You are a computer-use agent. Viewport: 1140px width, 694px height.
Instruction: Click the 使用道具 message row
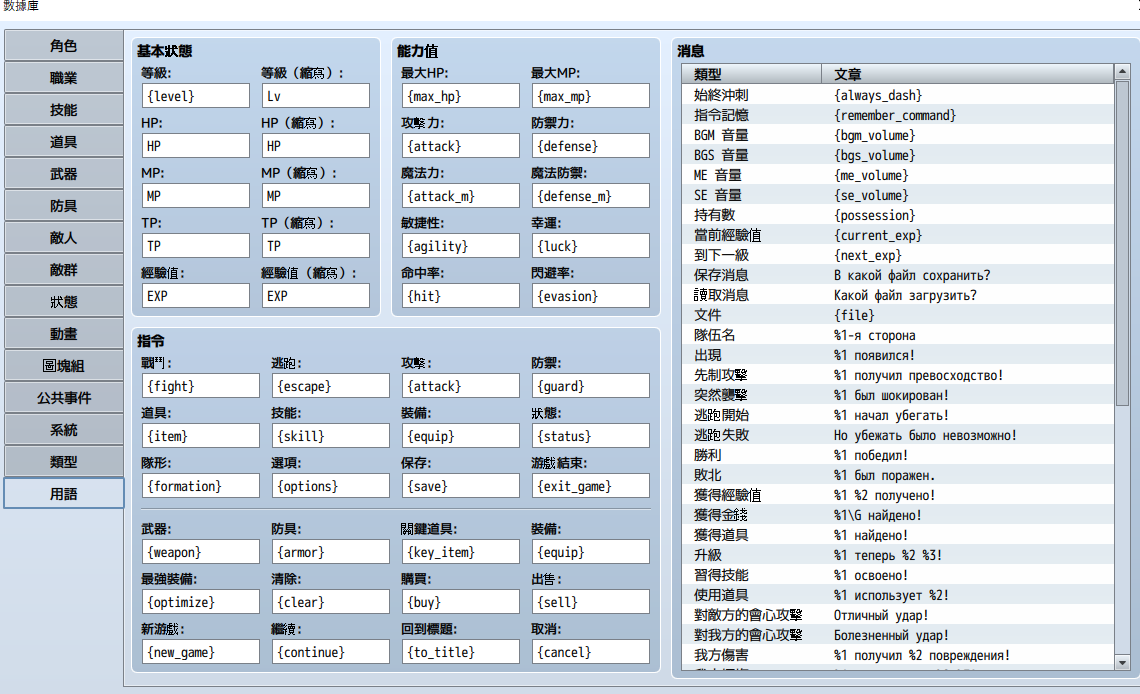[x=898, y=595]
